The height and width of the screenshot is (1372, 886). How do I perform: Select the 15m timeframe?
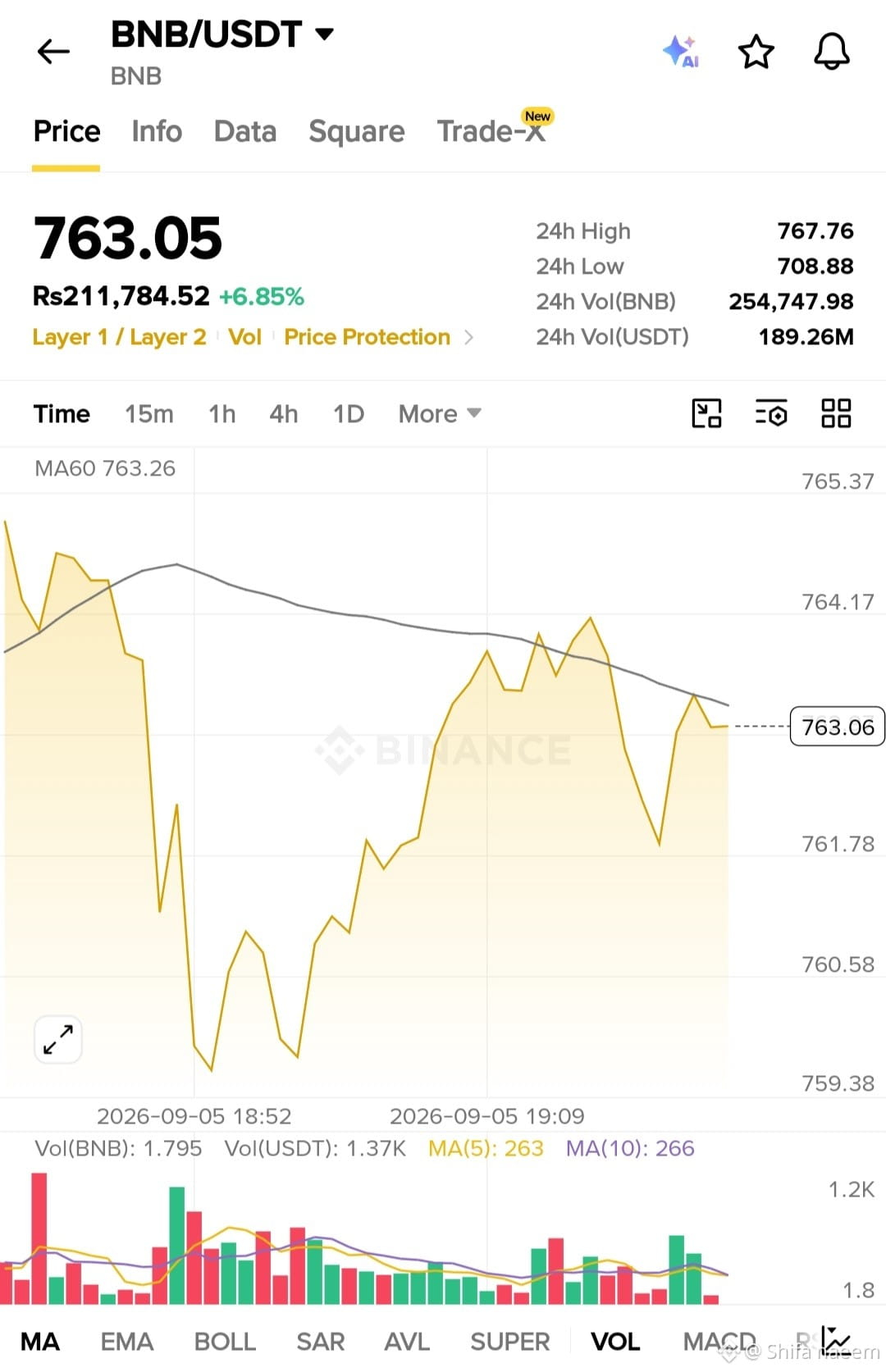click(149, 413)
